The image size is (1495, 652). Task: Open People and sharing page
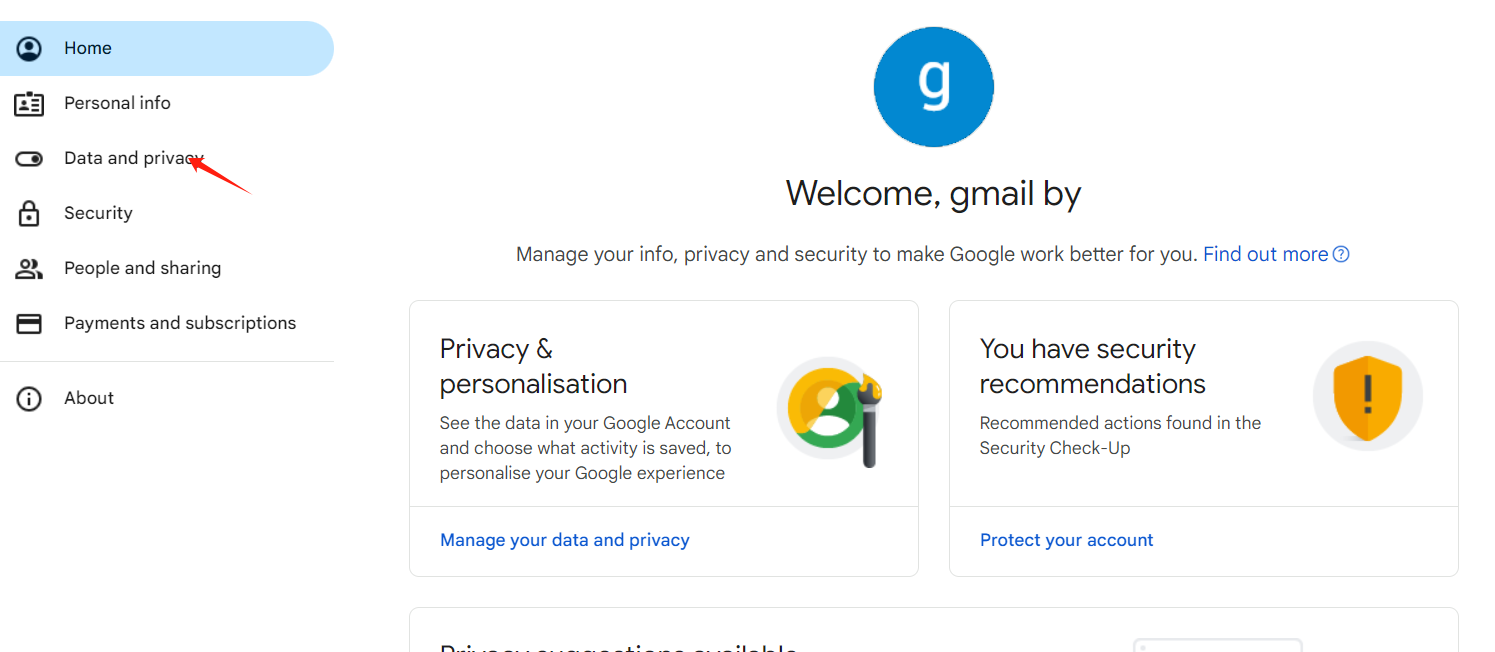[x=142, y=268]
